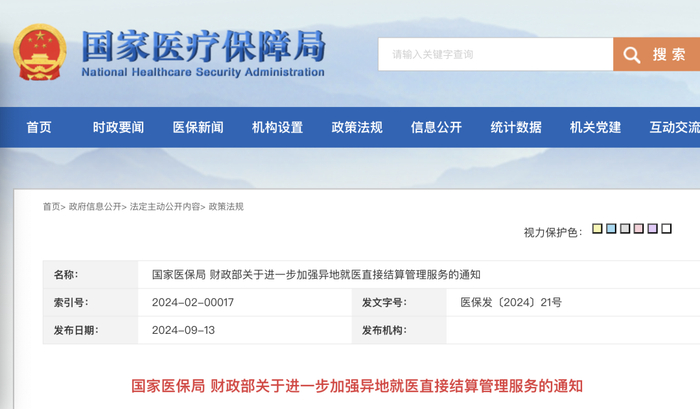Open the 政策法规 nav item
Viewport: 700px width, 409px height.
coord(357,127)
